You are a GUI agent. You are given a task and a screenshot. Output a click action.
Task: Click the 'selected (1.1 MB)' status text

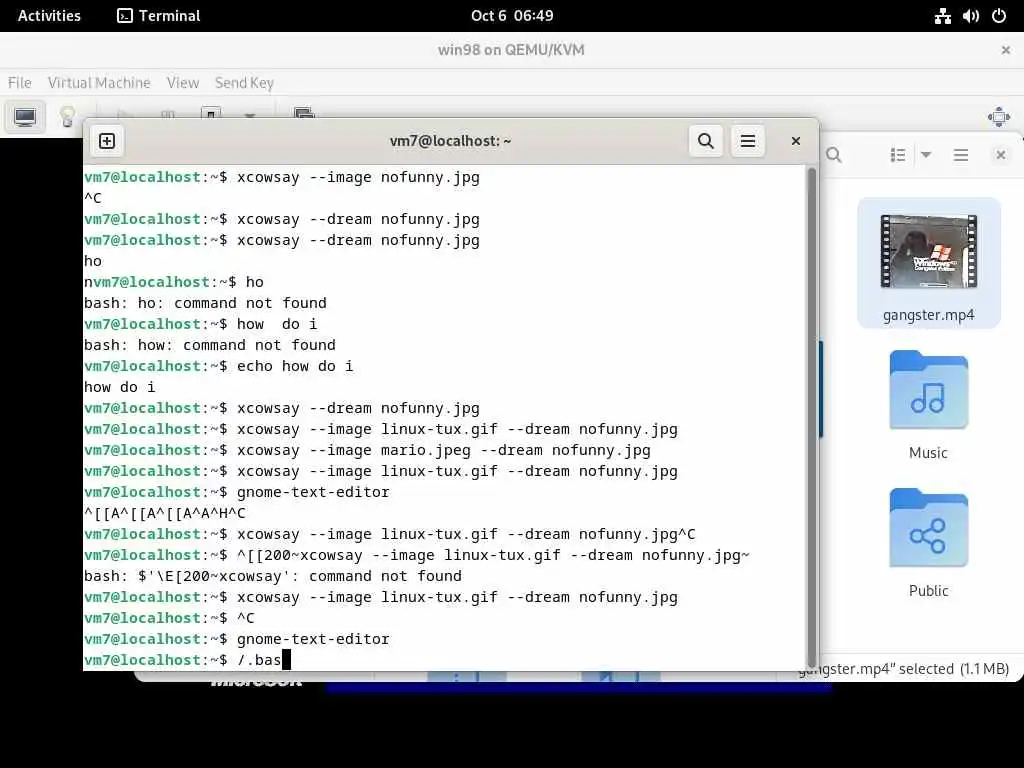pyautogui.click(x=954, y=669)
